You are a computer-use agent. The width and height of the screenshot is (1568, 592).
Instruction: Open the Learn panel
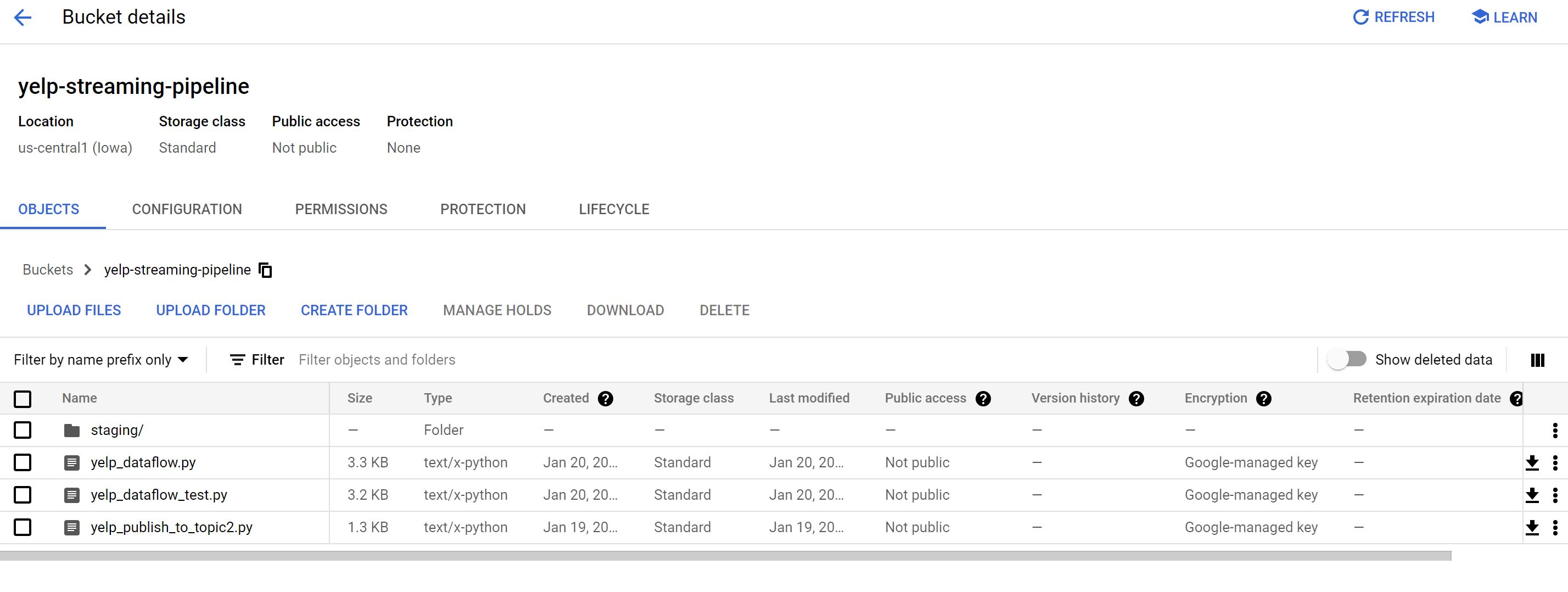point(1505,17)
